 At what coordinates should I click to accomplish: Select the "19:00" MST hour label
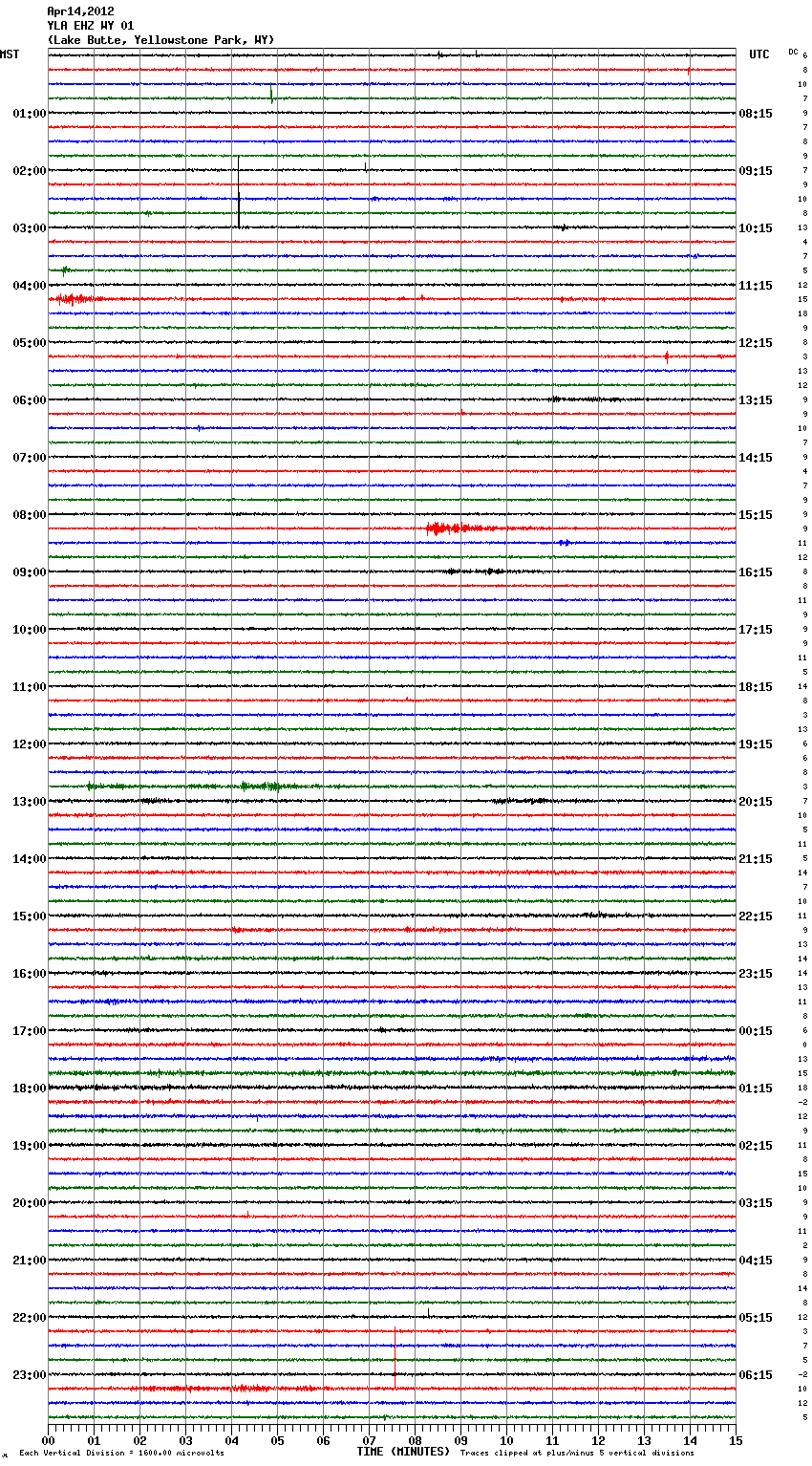(30, 1146)
